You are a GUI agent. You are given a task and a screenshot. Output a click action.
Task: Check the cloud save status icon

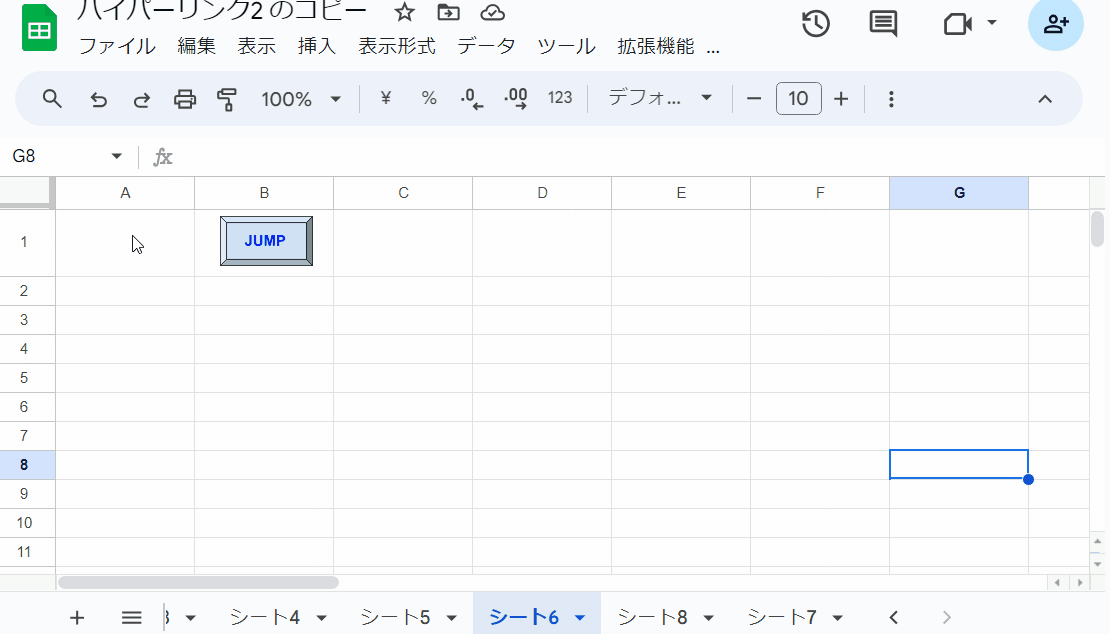(x=492, y=12)
